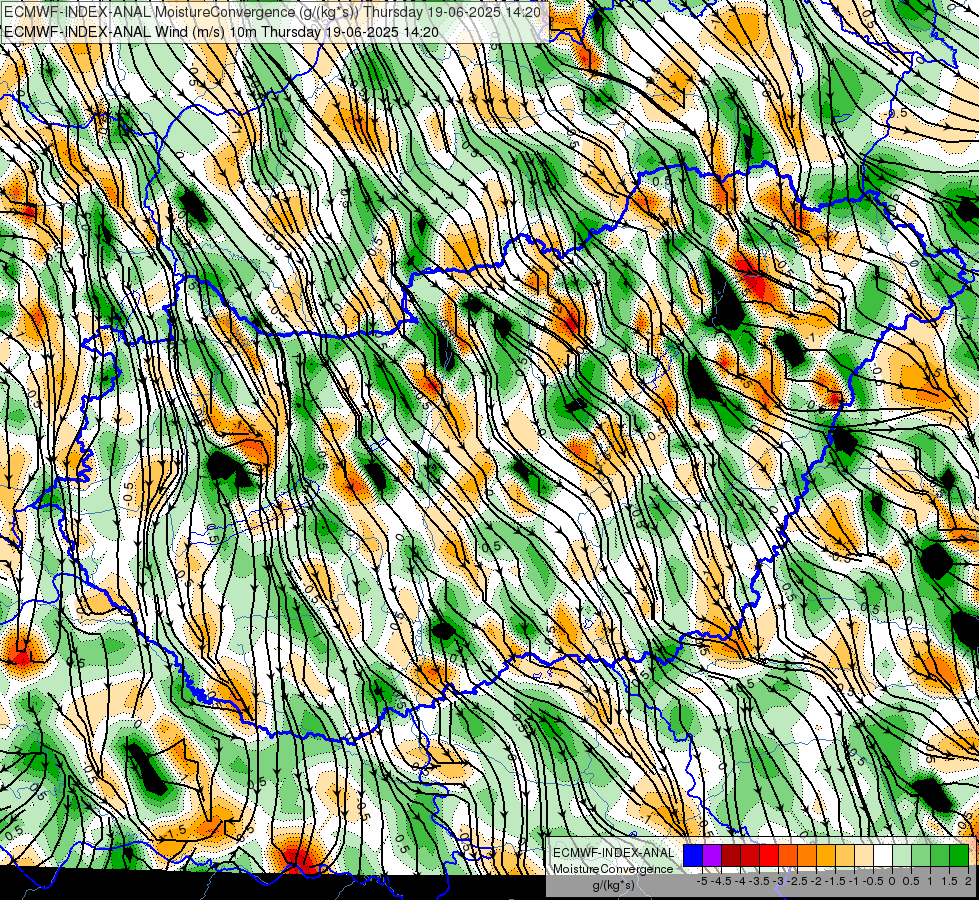This screenshot has width=979, height=900.
Task: Click the 'g/(kg*s)' unit label in the legend
Action: pos(614,885)
